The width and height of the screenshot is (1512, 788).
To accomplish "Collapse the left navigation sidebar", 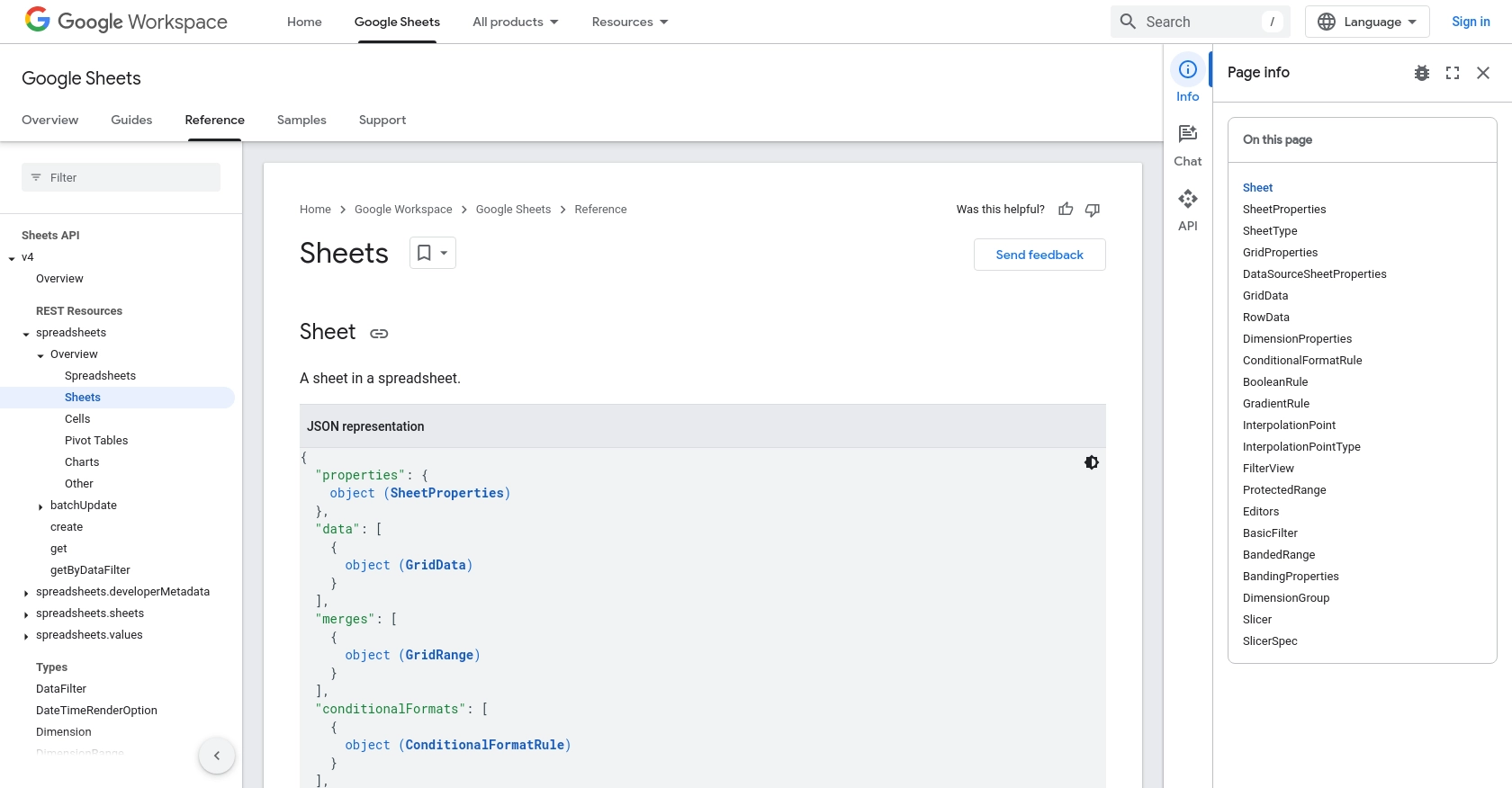I will (217, 756).
